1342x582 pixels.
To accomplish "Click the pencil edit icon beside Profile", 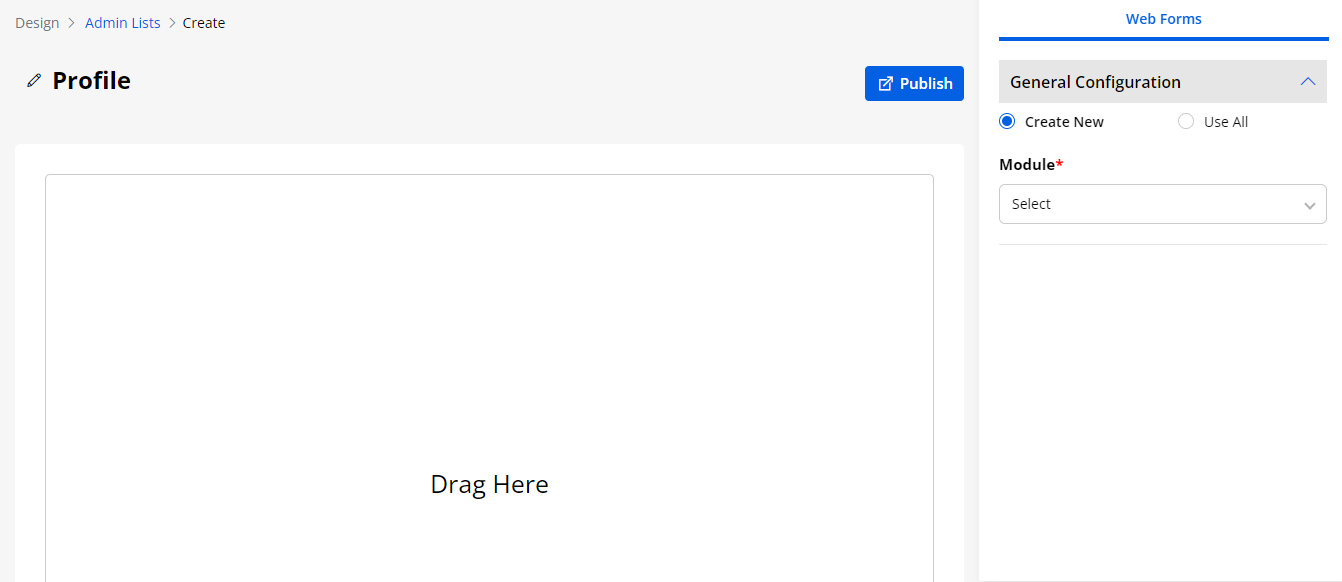I will coord(34,81).
